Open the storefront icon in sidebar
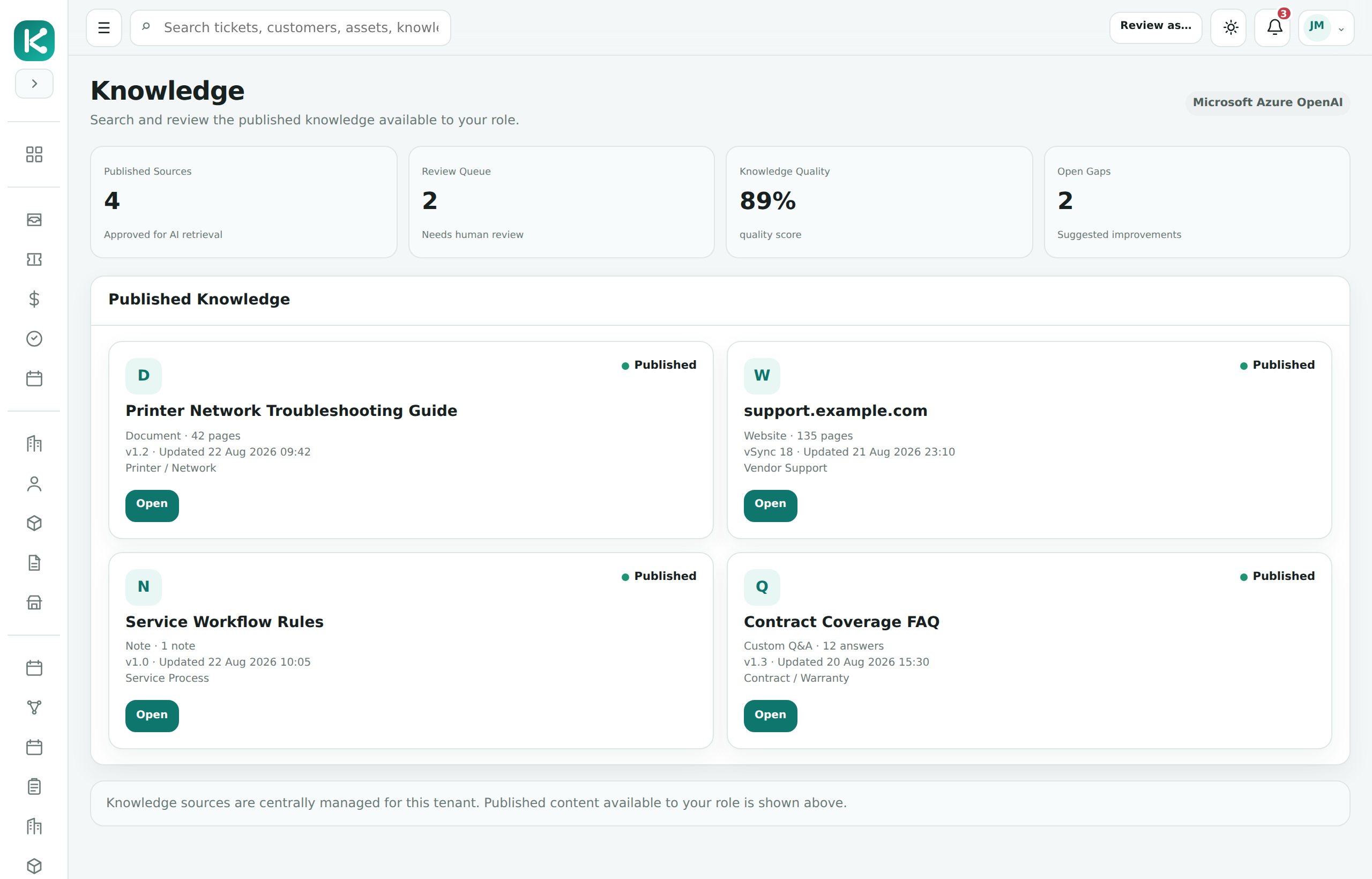The image size is (1372, 879). [34, 602]
